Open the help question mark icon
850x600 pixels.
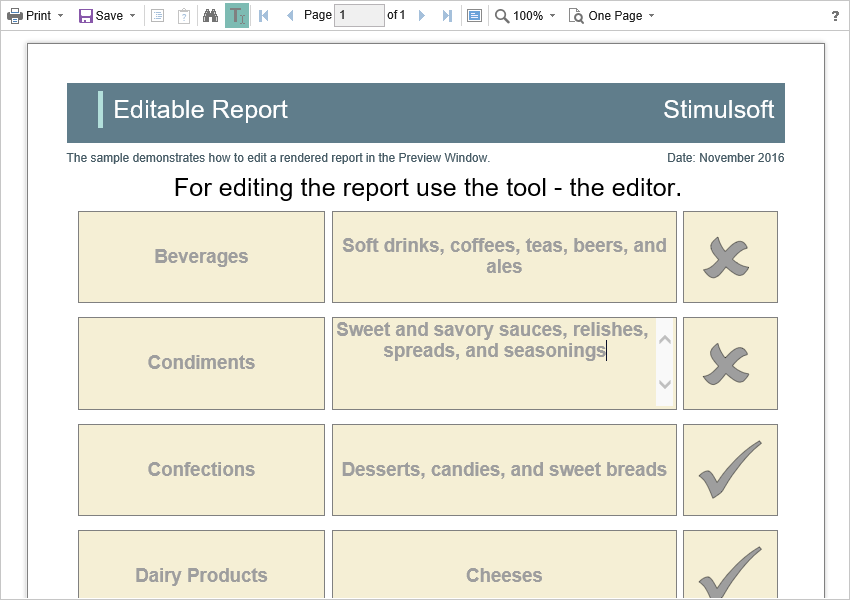[835, 16]
